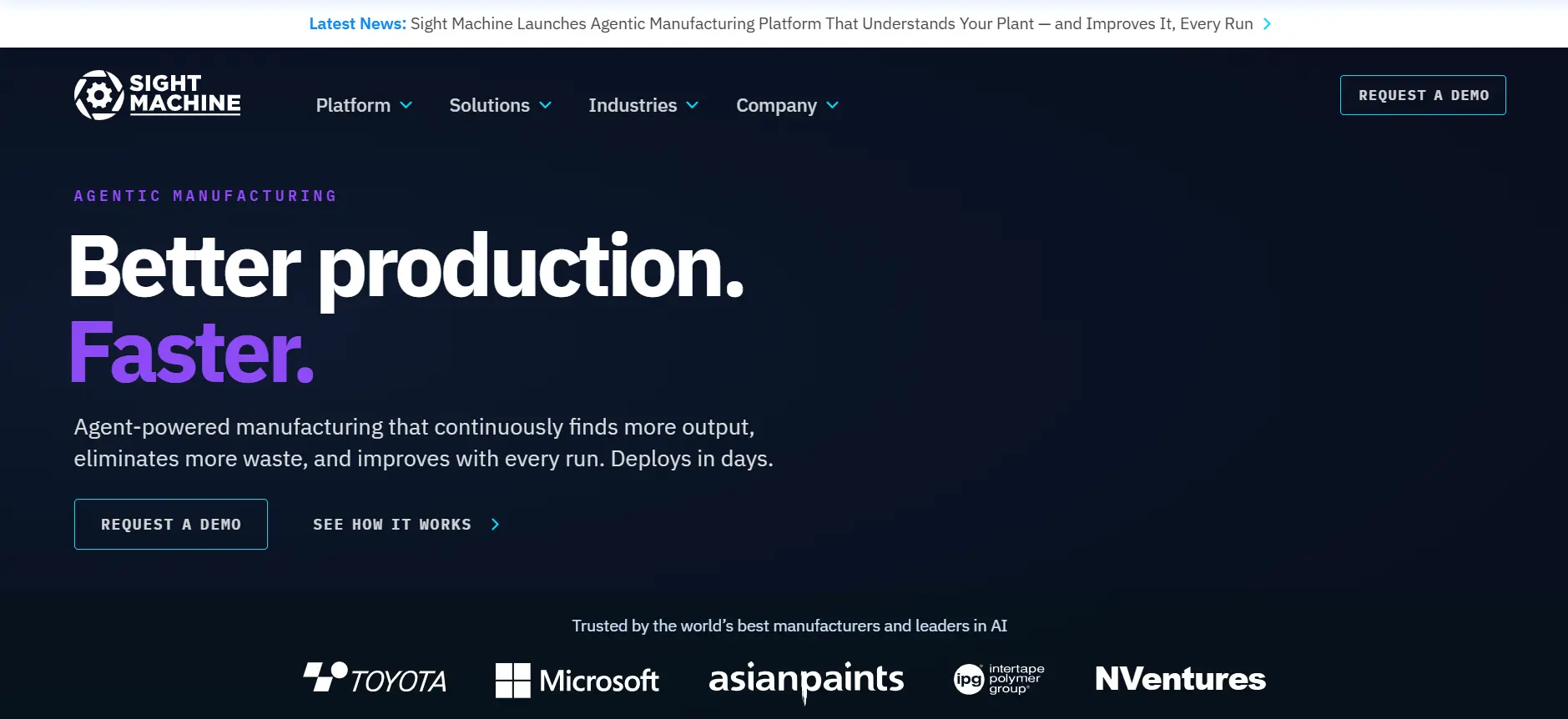This screenshot has height=719, width=1568.
Task: Click the Toyota logo
Action: point(375,679)
